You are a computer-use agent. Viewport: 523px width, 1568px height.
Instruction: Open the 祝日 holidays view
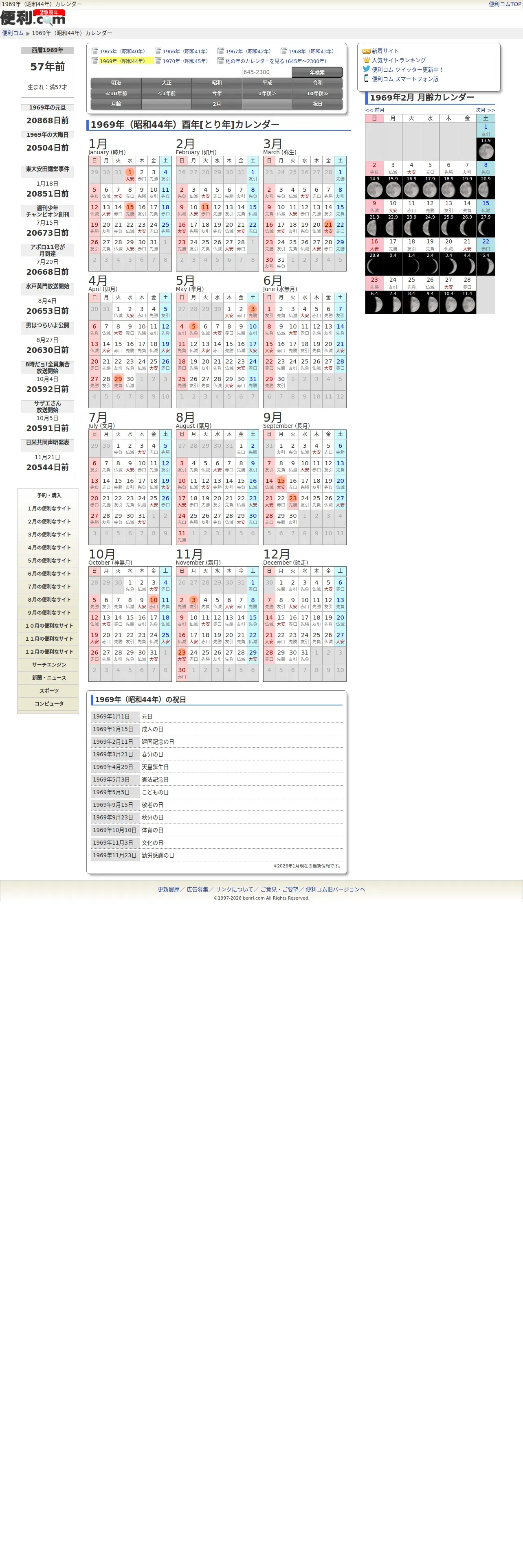tap(317, 104)
